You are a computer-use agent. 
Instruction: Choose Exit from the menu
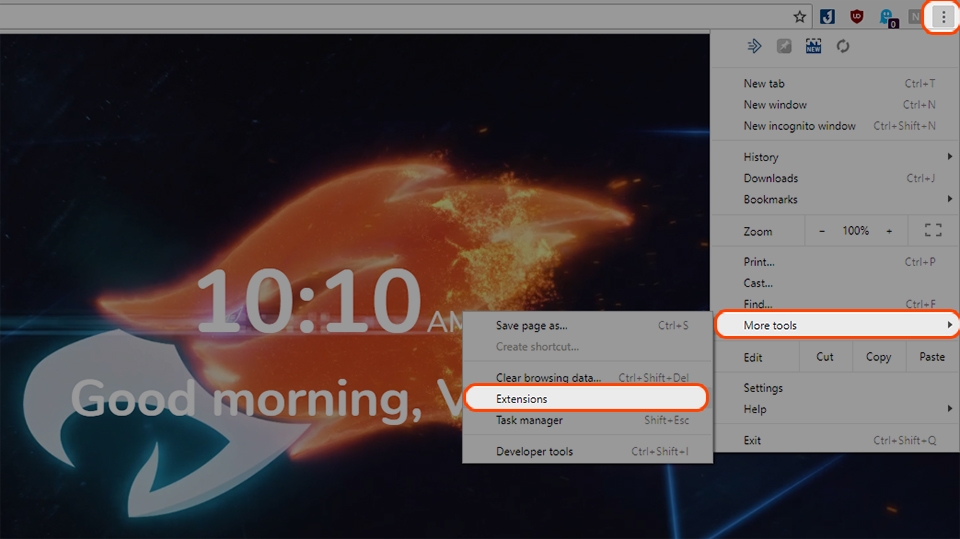835,440
